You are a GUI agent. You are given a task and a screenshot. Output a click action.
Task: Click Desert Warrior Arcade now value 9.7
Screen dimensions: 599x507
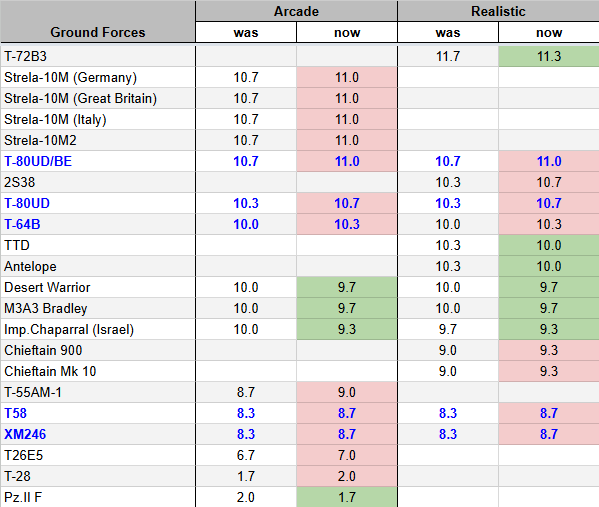pos(347,287)
